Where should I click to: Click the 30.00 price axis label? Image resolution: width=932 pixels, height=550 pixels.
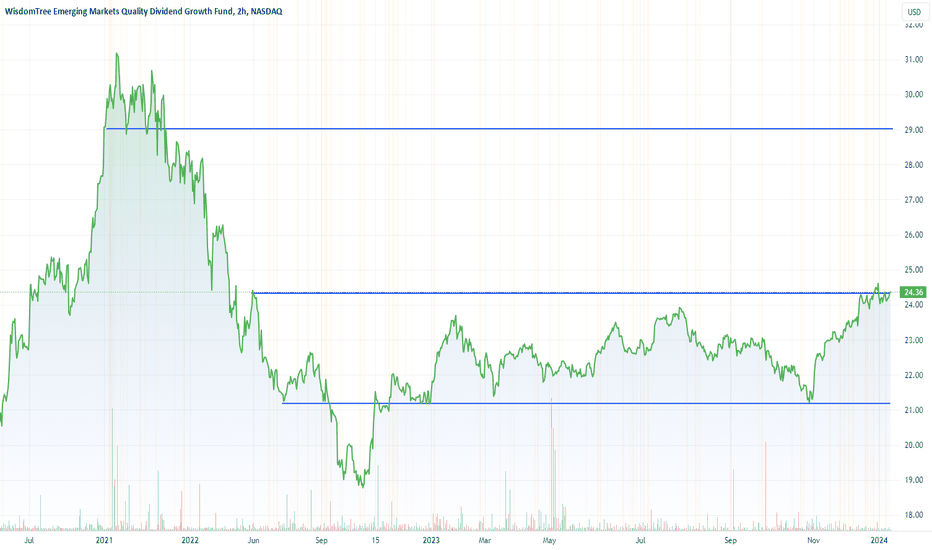click(914, 95)
